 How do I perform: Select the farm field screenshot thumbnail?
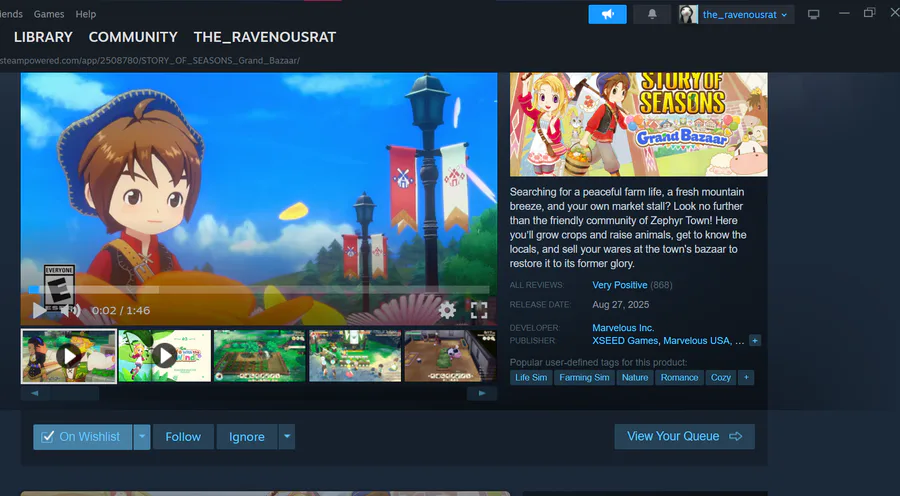[259, 356]
